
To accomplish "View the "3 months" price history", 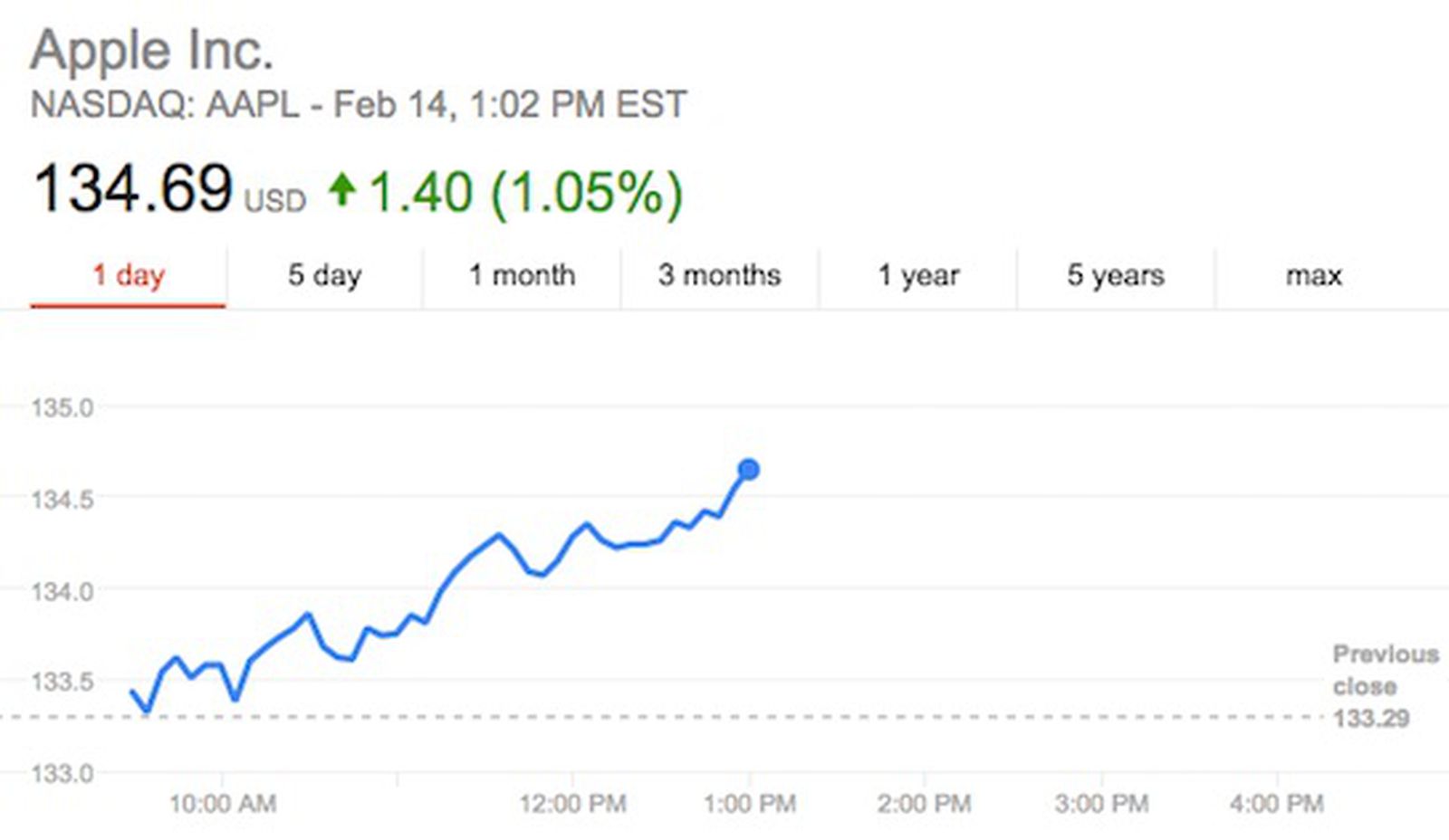I will click(719, 275).
